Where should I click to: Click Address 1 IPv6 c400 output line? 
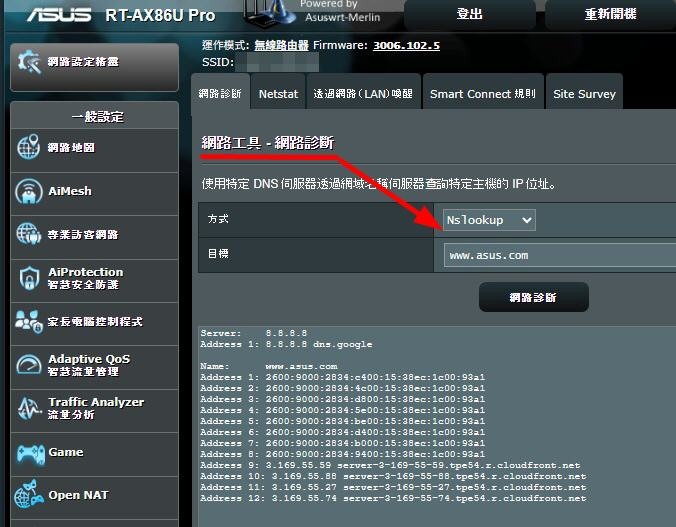[342, 377]
